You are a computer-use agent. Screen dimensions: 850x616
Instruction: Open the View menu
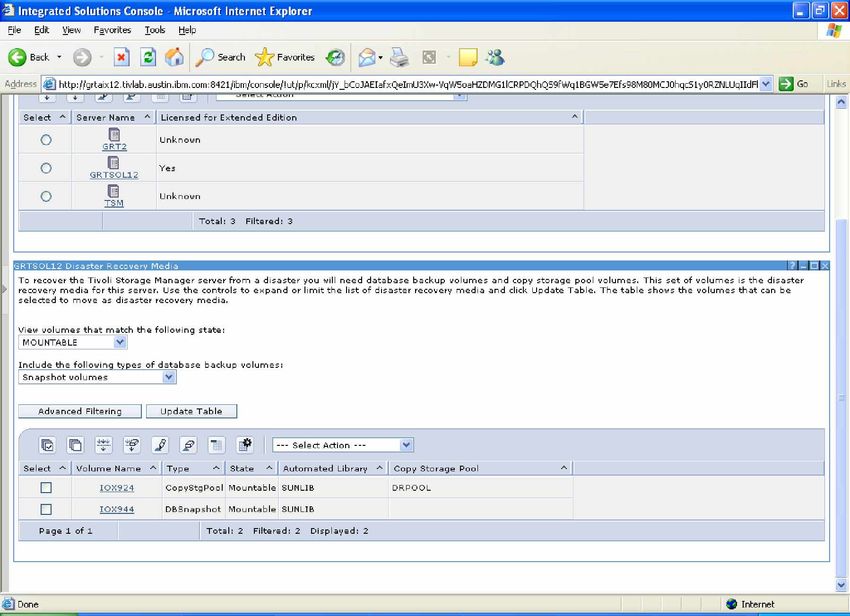[x=71, y=30]
